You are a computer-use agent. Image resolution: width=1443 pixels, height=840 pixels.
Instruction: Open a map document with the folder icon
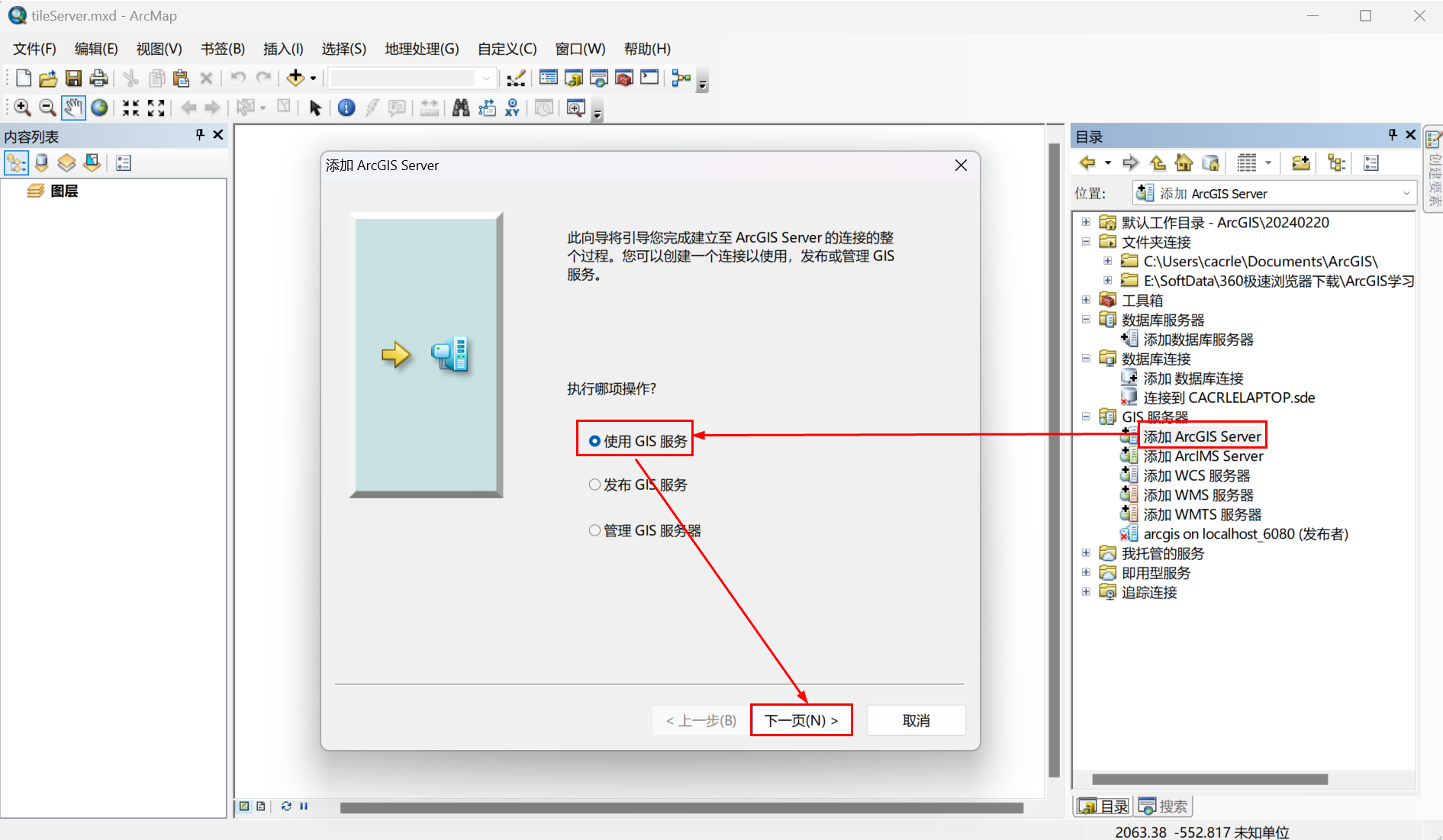[x=48, y=78]
